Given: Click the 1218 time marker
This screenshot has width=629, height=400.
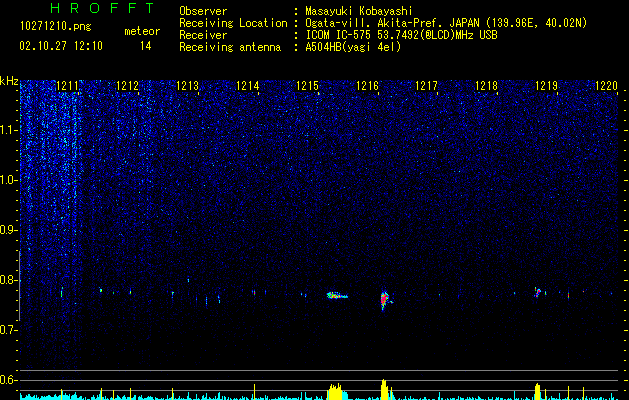Looking at the screenshot, I should pyautogui.click(x=486, y=86).
